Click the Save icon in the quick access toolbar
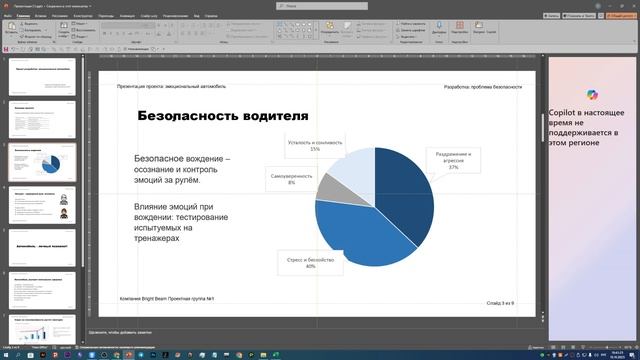 [x=6, y=49]
